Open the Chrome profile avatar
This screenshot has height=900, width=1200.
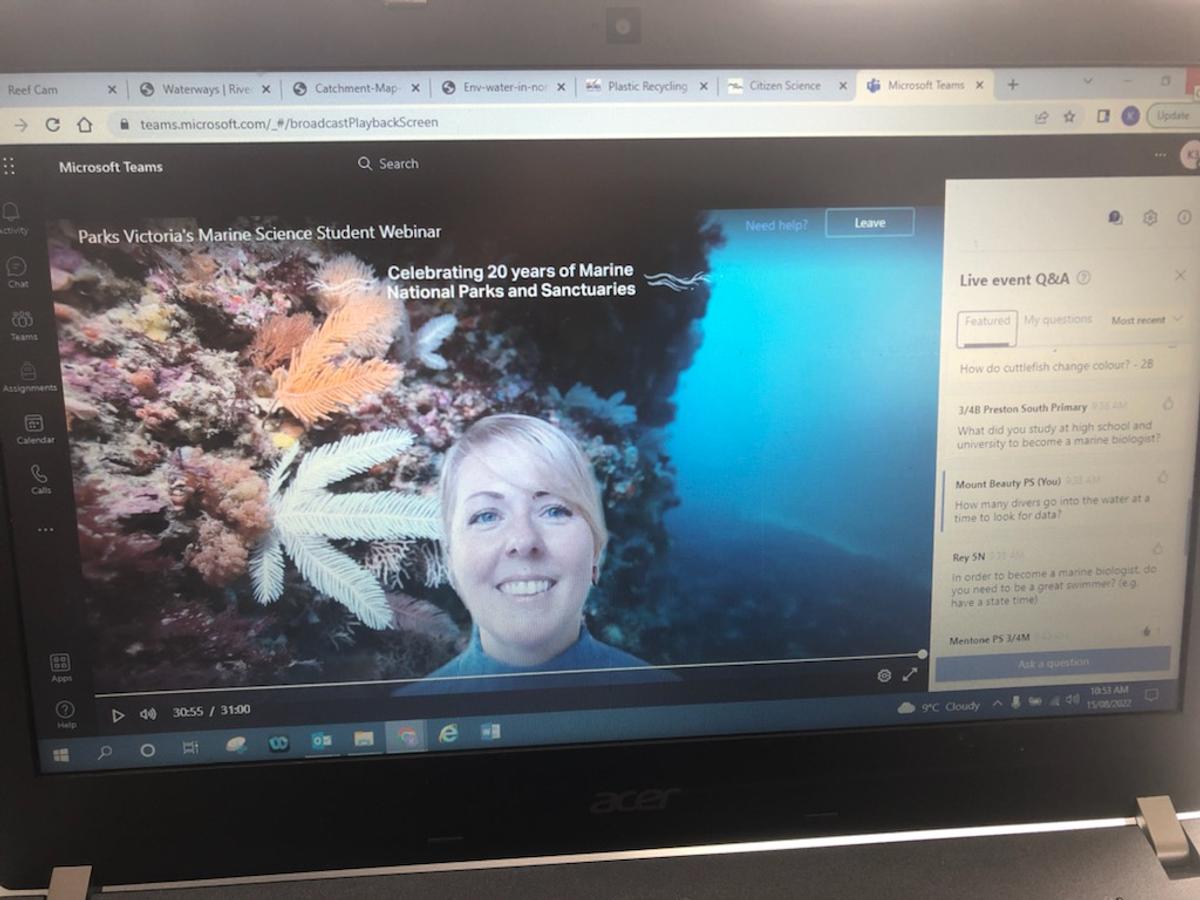(x=1130, y=116)
